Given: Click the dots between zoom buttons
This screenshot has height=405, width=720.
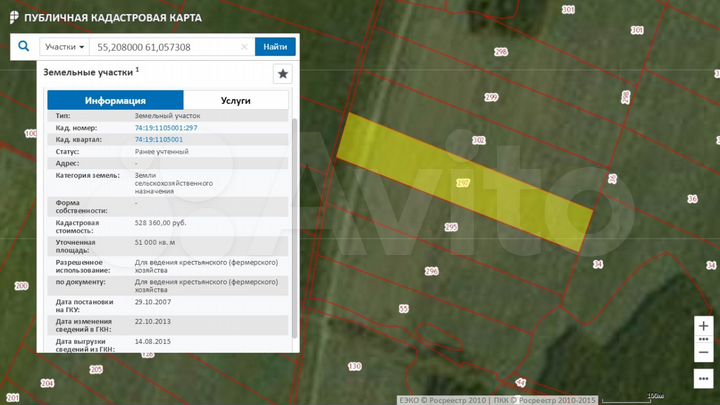Looking at the screenshot, I should point(704,340).
